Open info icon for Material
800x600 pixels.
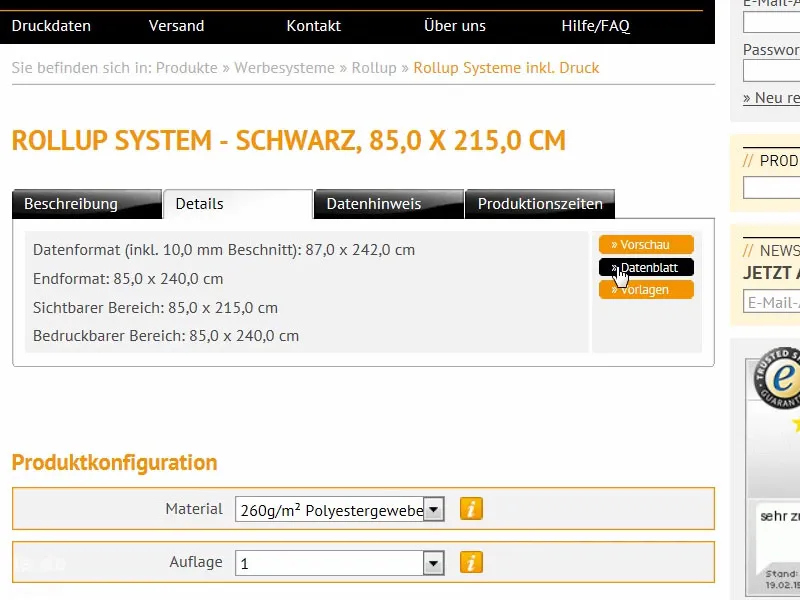(x=471, y=509)
